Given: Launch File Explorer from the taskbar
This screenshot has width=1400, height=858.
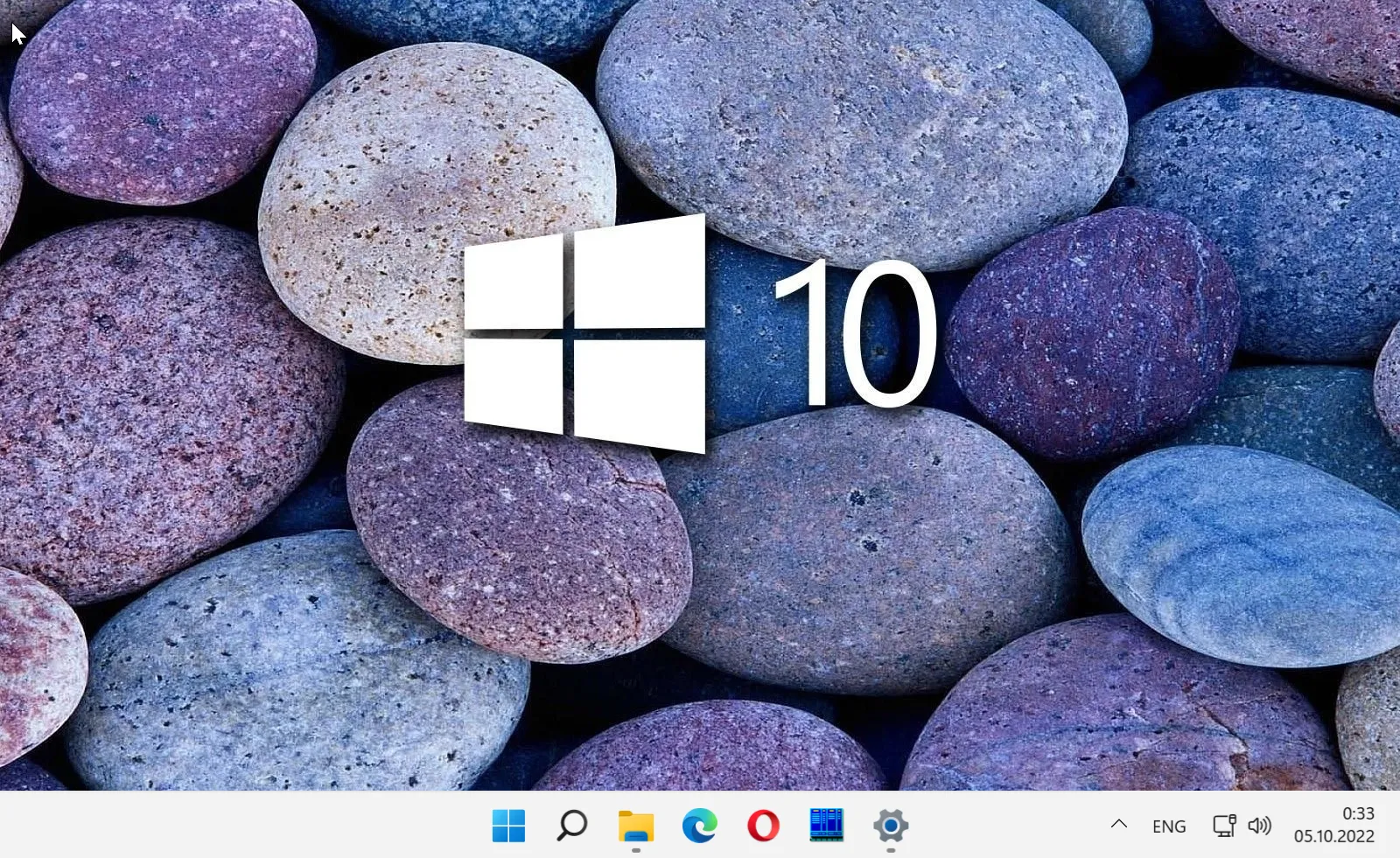Looking at the screenshot, I should point(636,825).
